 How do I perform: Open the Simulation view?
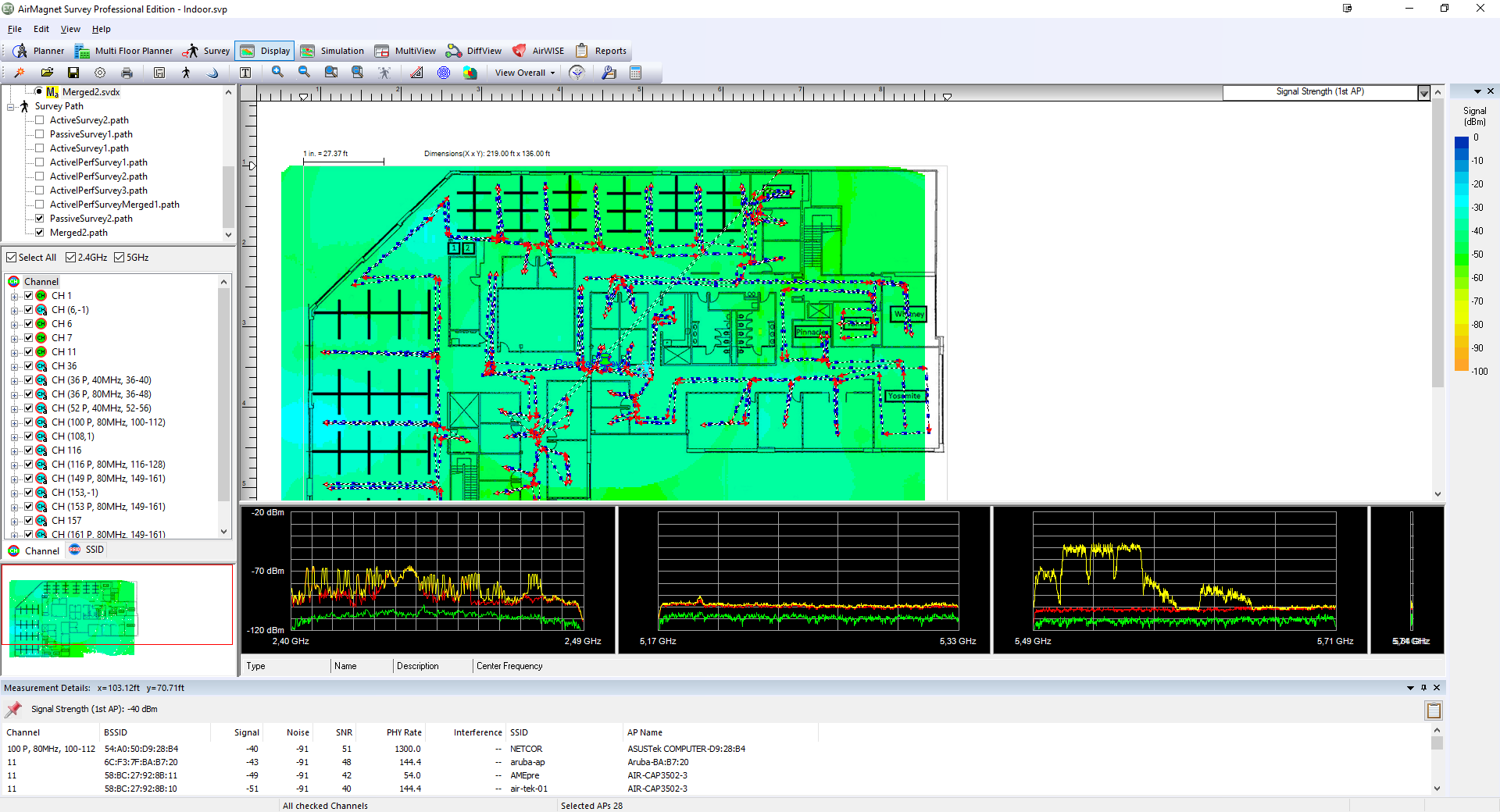[x=333, y=51]
